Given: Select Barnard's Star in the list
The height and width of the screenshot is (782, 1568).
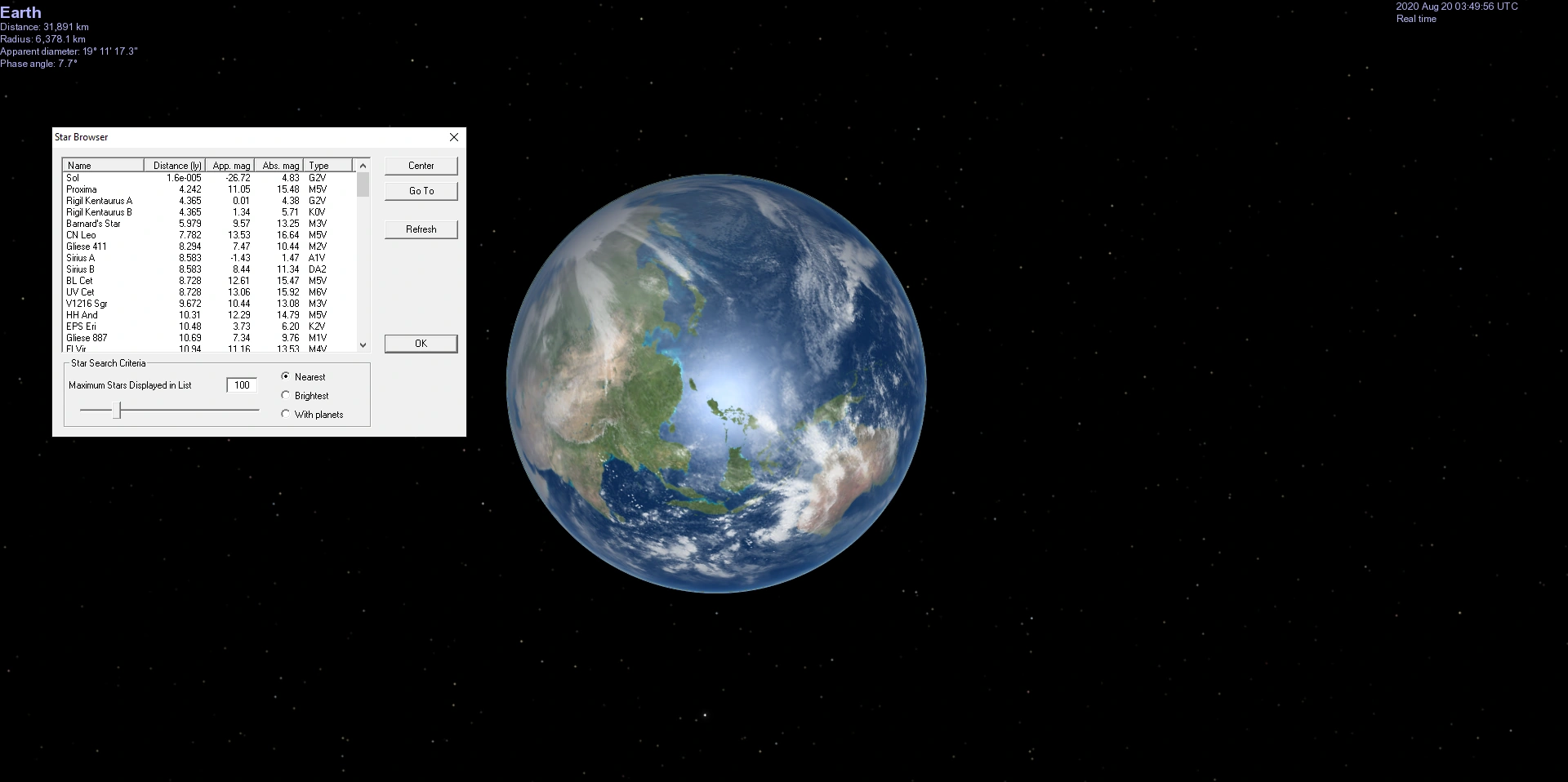Looking at the screenshot, I should [x=209, y=224].
